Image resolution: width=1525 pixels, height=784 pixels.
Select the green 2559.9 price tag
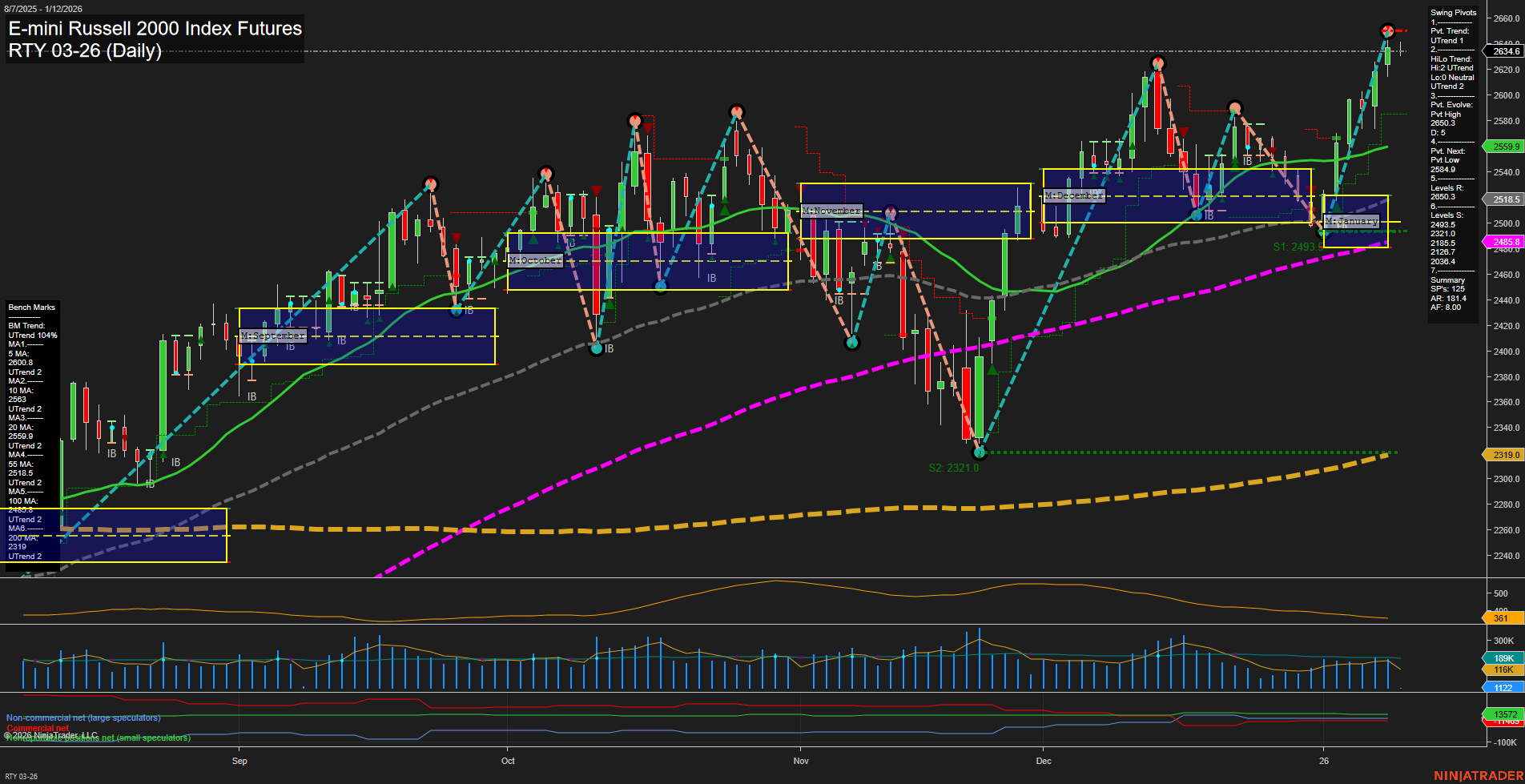click(1504, 147)
